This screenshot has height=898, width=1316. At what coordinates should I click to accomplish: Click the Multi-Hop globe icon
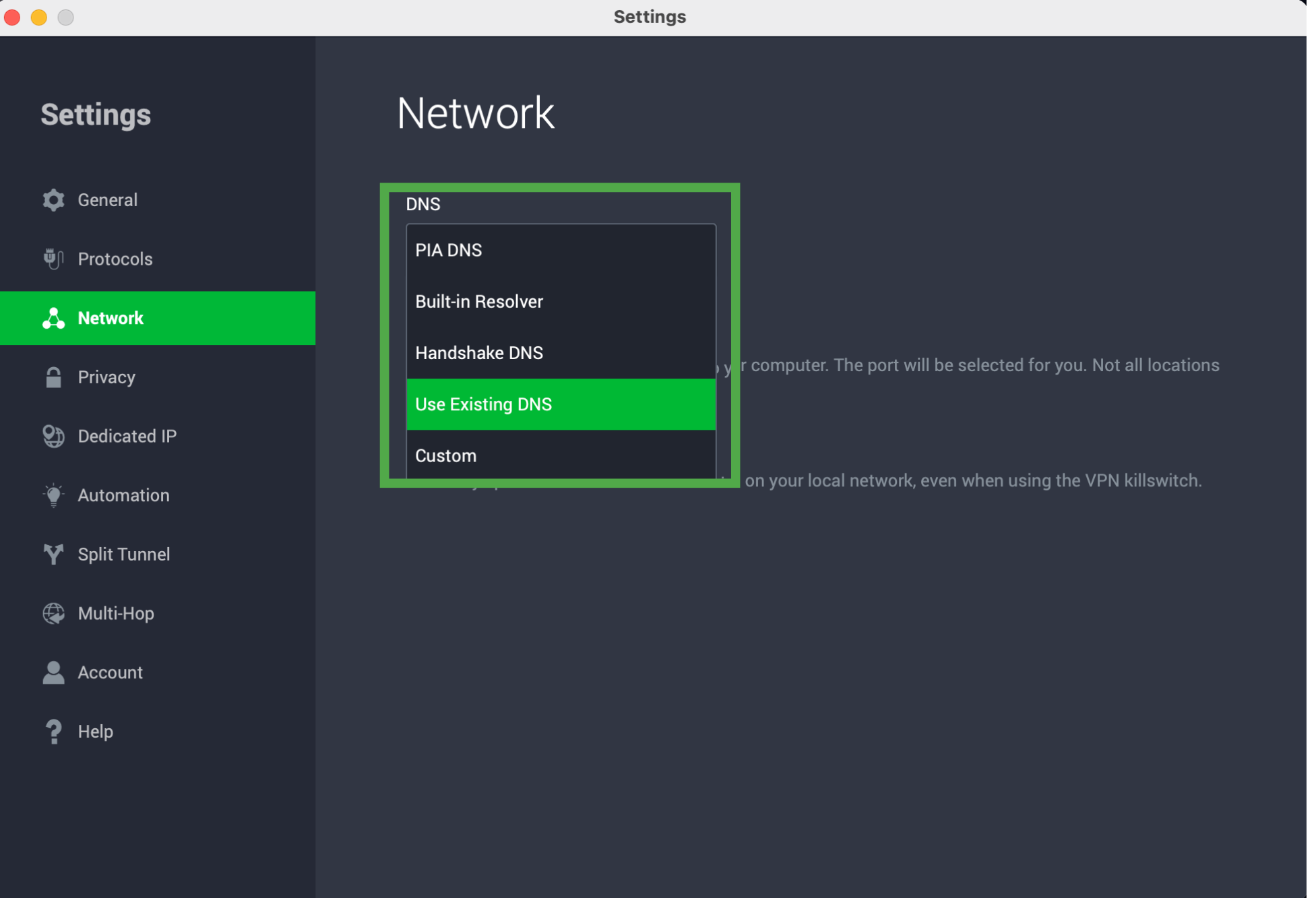pyautogui.click(x=53, y=613)
